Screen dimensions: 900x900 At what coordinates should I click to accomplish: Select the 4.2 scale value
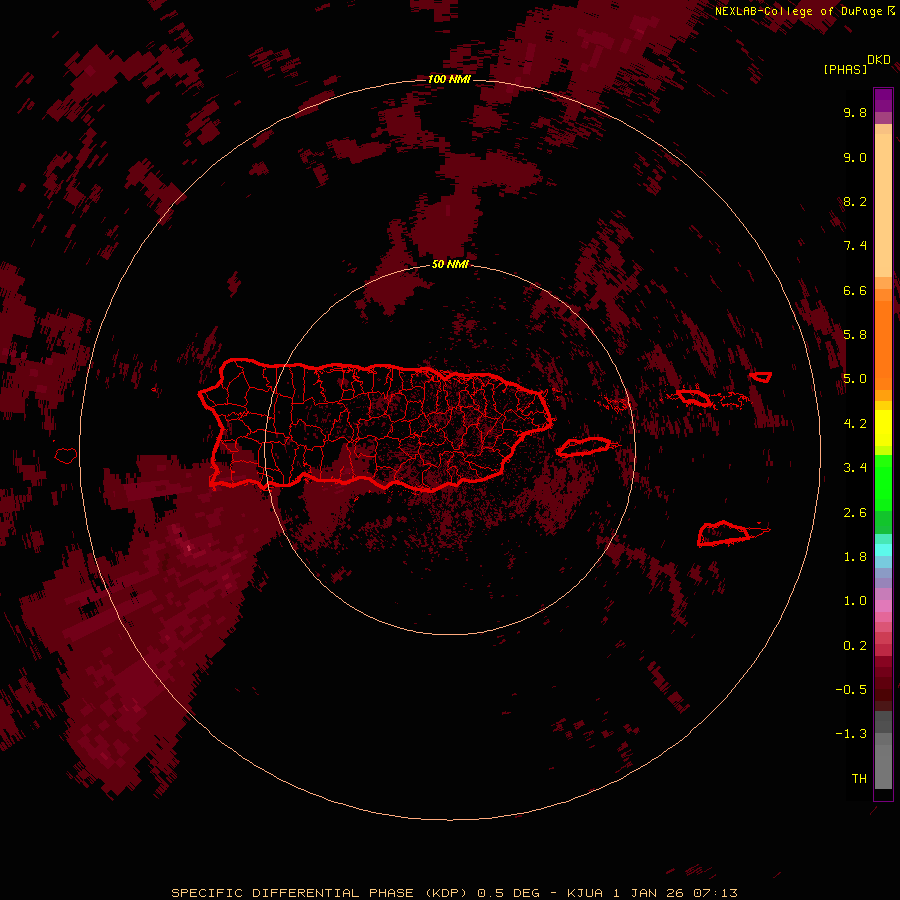click(x=855, y=424)
